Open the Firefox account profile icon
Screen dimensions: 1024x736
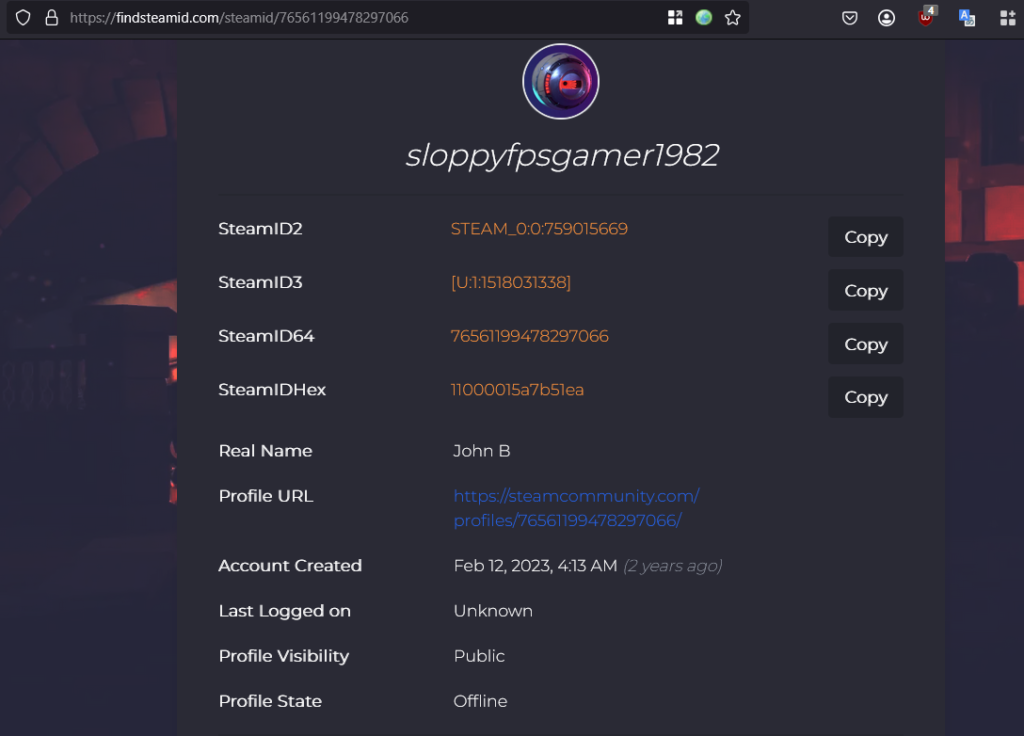pos(886,18)
